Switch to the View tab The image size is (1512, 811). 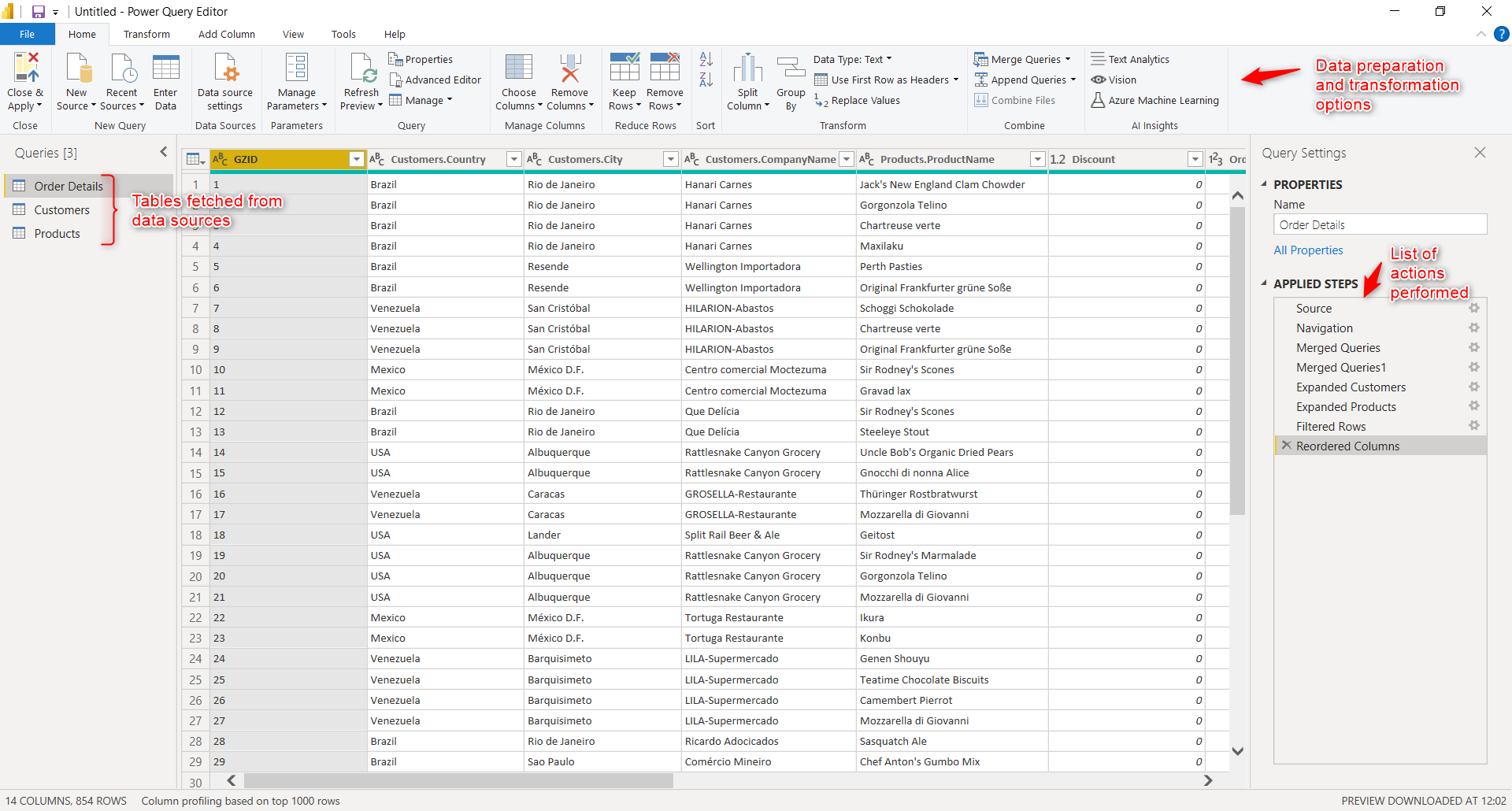294,34
